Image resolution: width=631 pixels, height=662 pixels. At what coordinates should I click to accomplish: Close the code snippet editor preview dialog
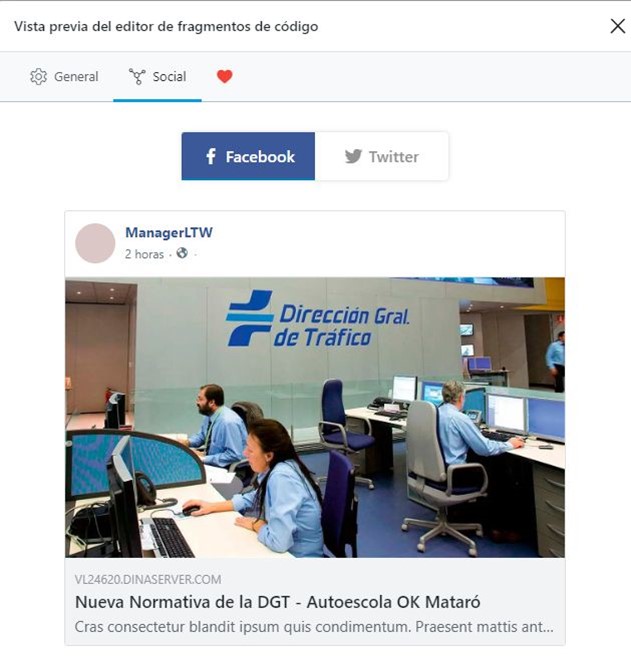pyautogui.click(x=617, y=26)
